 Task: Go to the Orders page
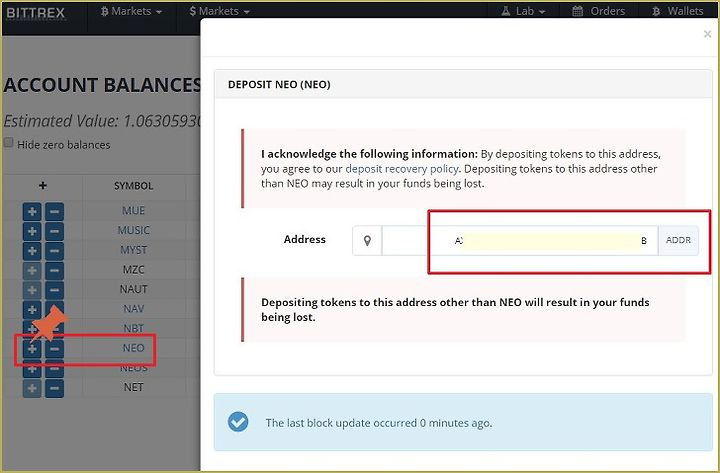(599, 11)
